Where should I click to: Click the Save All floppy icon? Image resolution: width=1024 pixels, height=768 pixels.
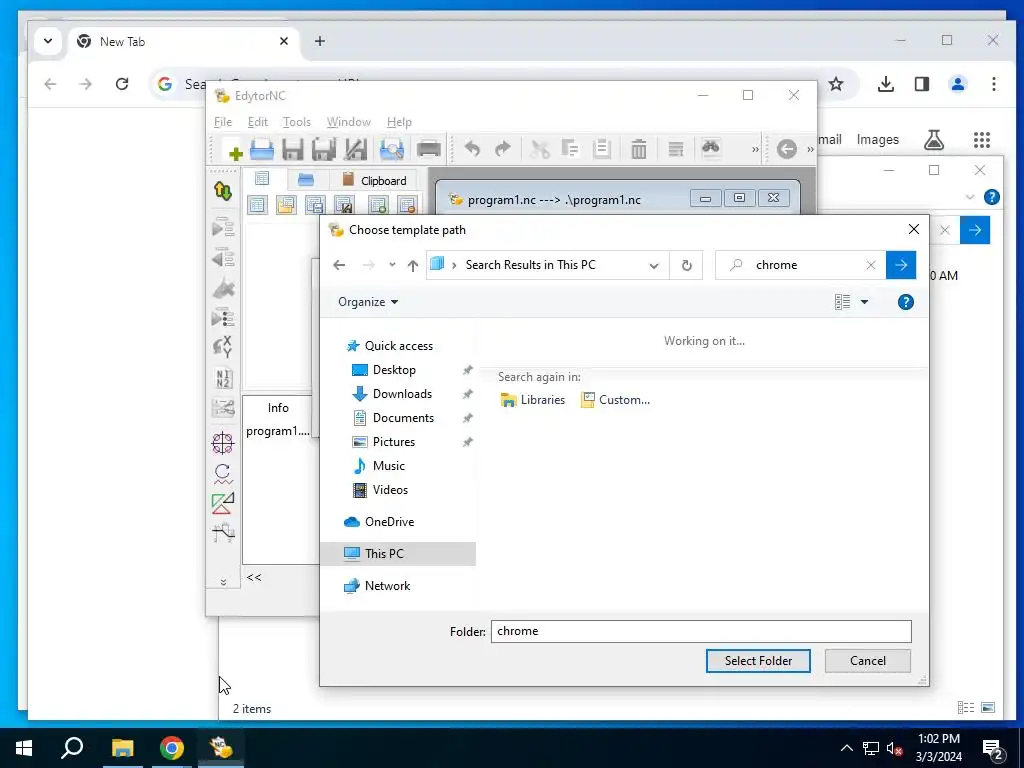click(x=324, y=150)
